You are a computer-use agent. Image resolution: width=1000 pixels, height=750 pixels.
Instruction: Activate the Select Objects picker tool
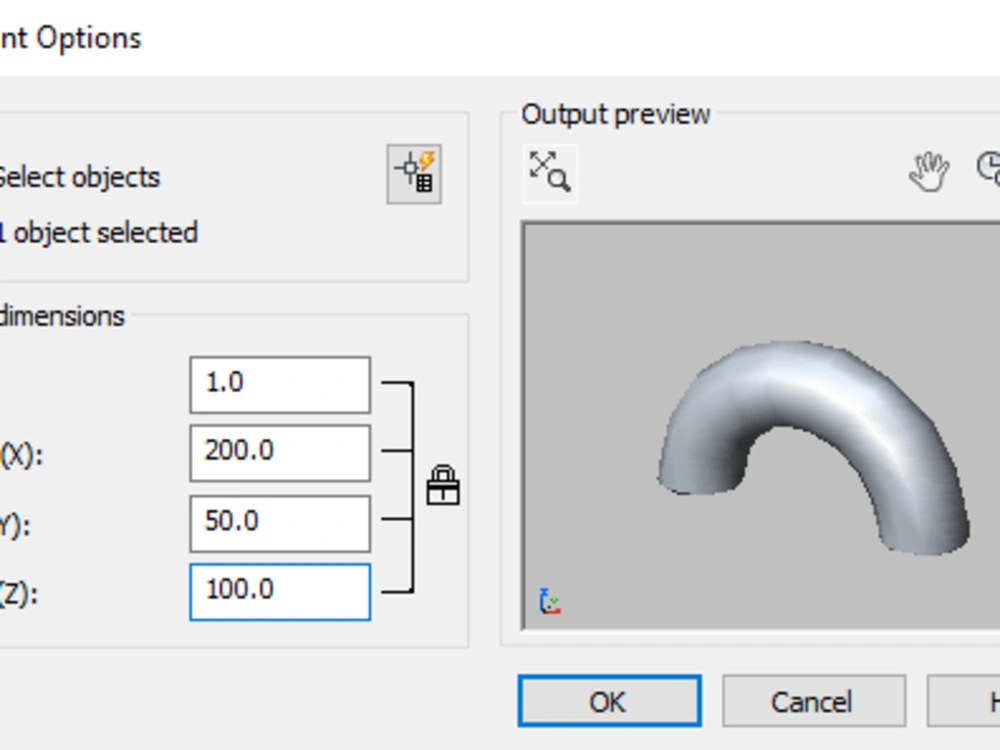coord(414,172)
